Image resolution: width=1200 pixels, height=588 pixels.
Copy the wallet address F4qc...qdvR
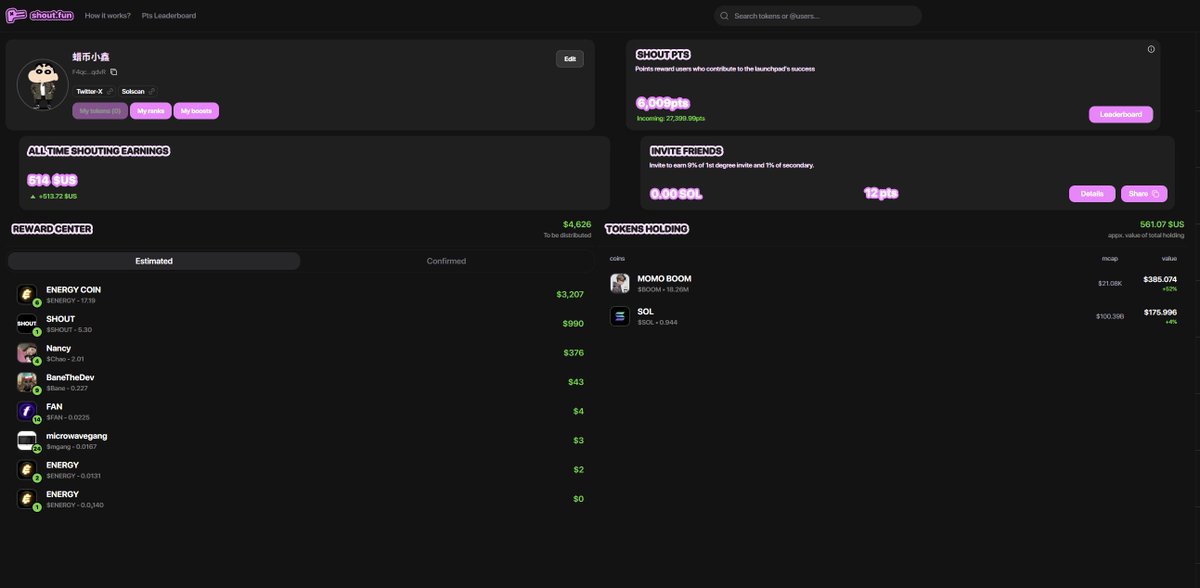tap(114, 72)
